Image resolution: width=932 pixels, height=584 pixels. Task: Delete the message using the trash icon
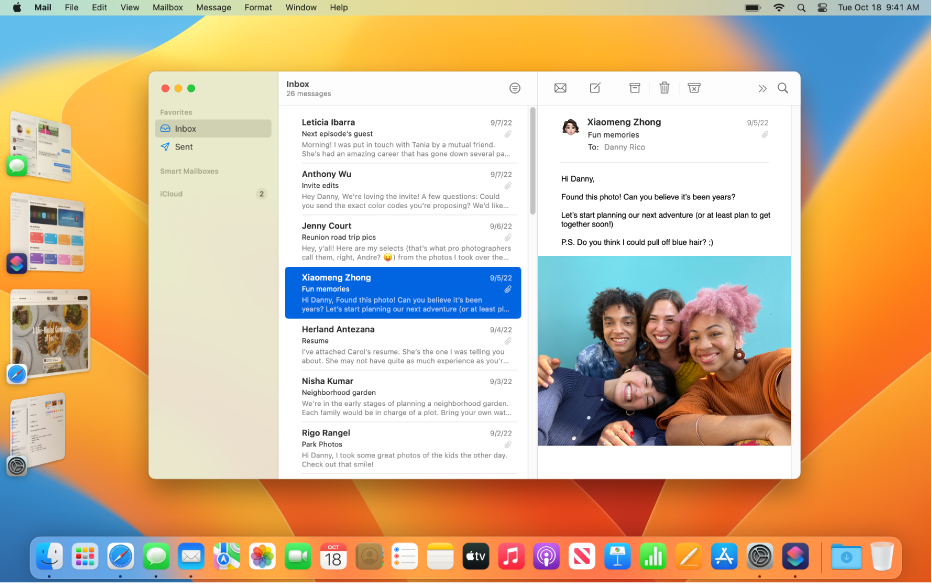click(x=664, y=88)
